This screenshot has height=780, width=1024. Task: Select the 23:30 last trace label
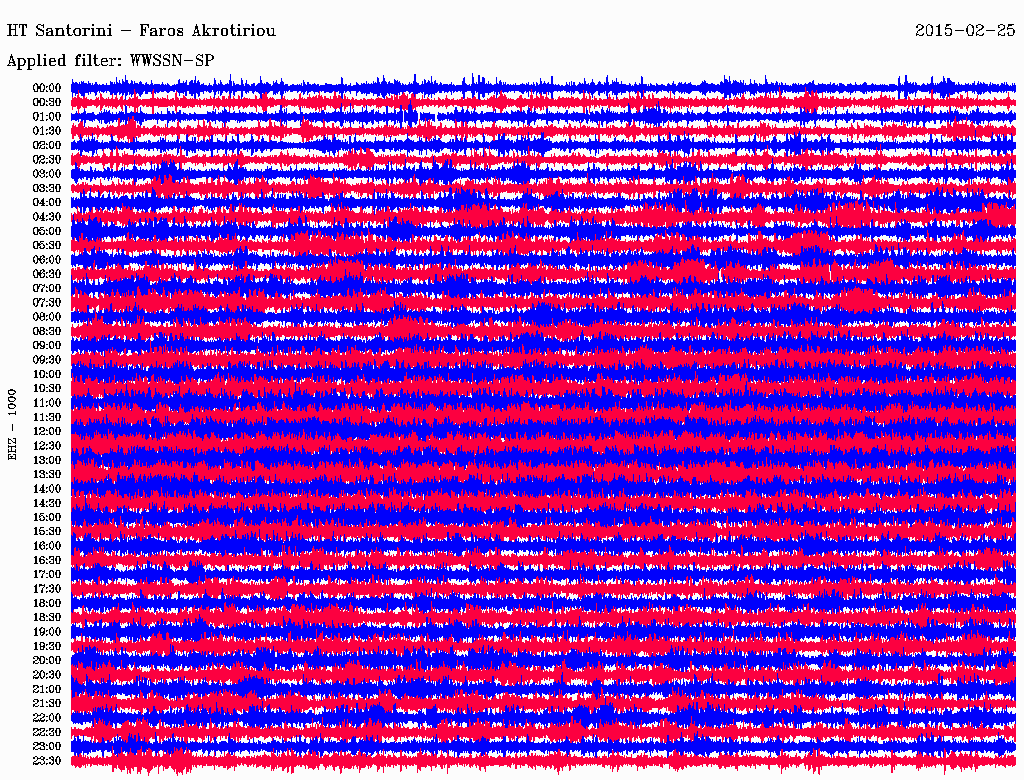point(47,761)
